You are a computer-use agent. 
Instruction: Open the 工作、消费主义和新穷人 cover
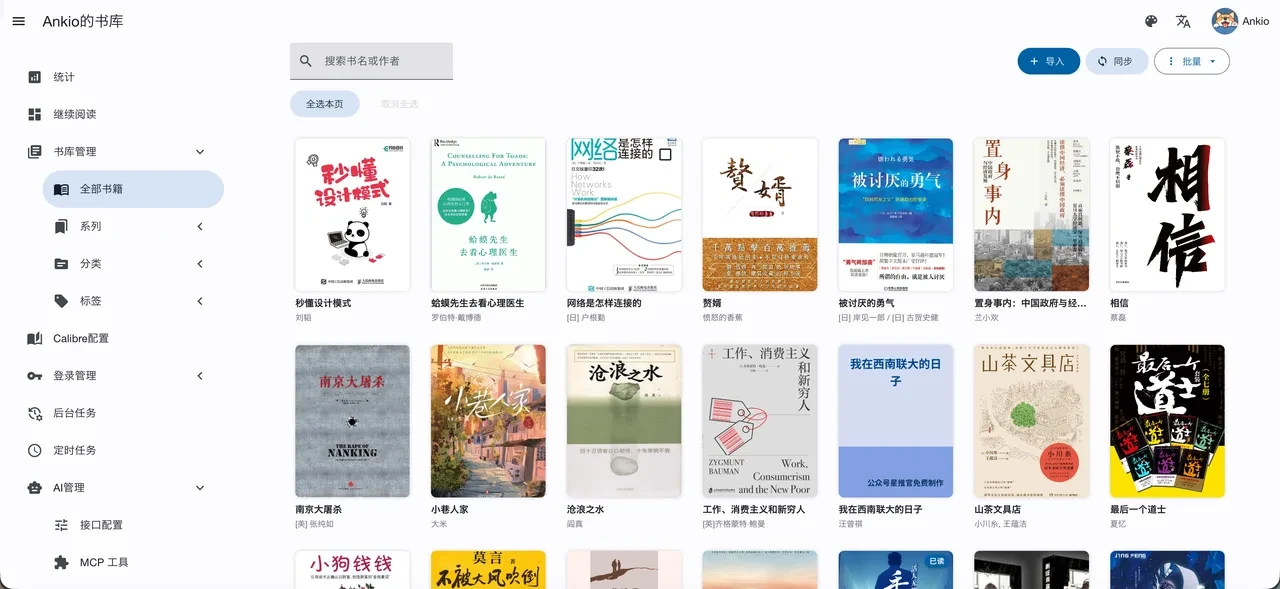760,421
